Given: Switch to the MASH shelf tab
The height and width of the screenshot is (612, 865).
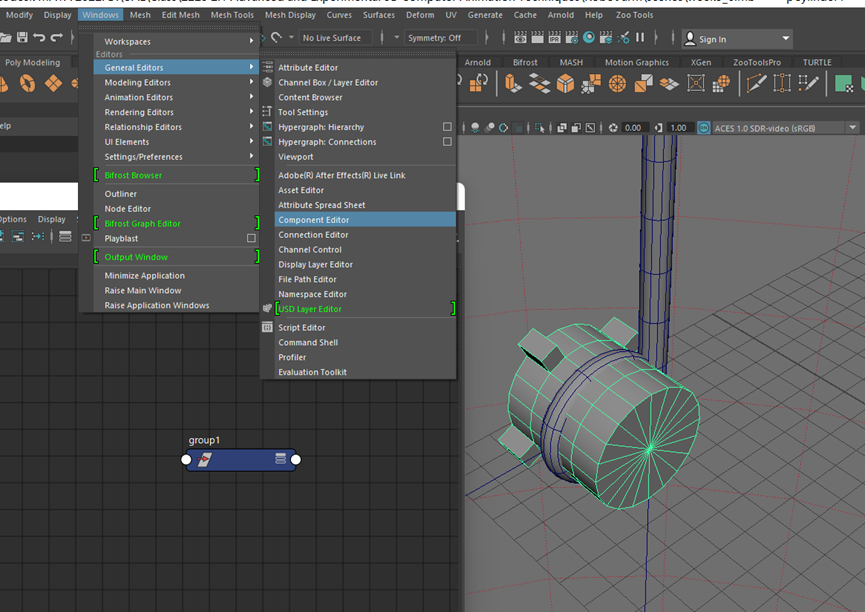Looking at the screenshot, I should click(x=571, y=62).
